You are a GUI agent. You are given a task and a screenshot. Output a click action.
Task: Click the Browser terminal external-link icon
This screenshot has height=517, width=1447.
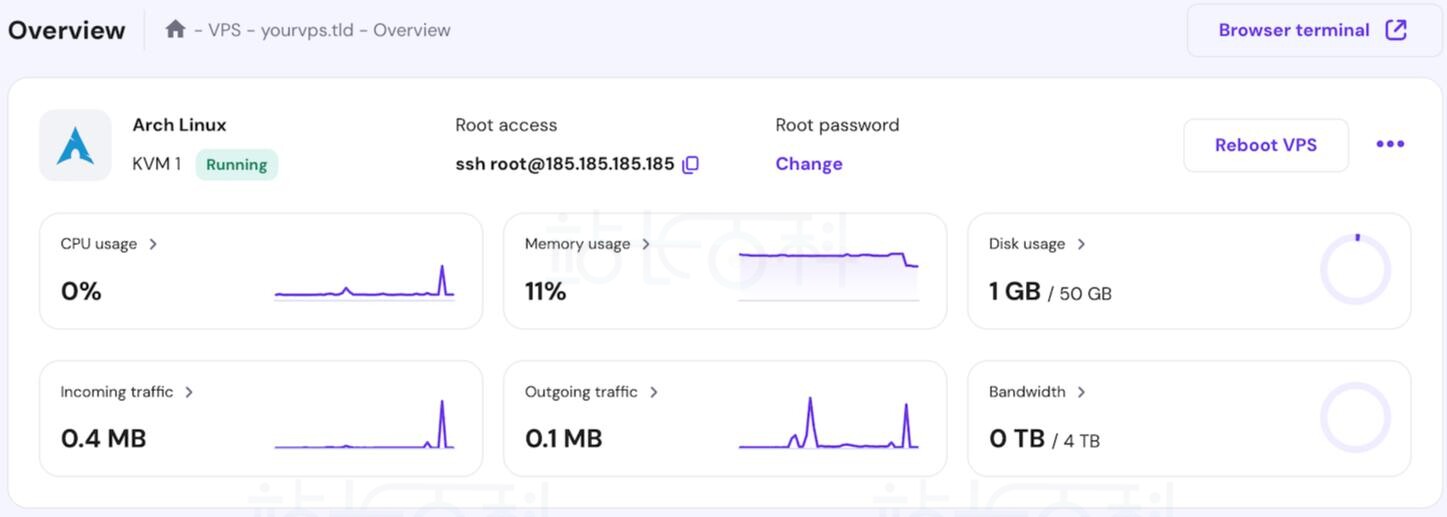tap(1396, 30)
